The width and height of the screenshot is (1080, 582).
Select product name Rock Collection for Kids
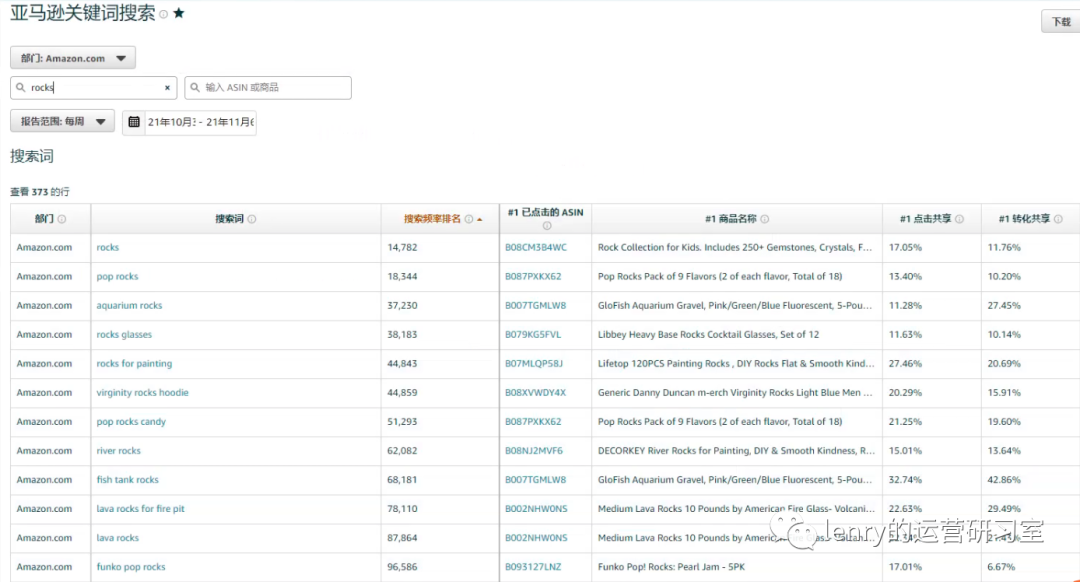pos(734,247)
